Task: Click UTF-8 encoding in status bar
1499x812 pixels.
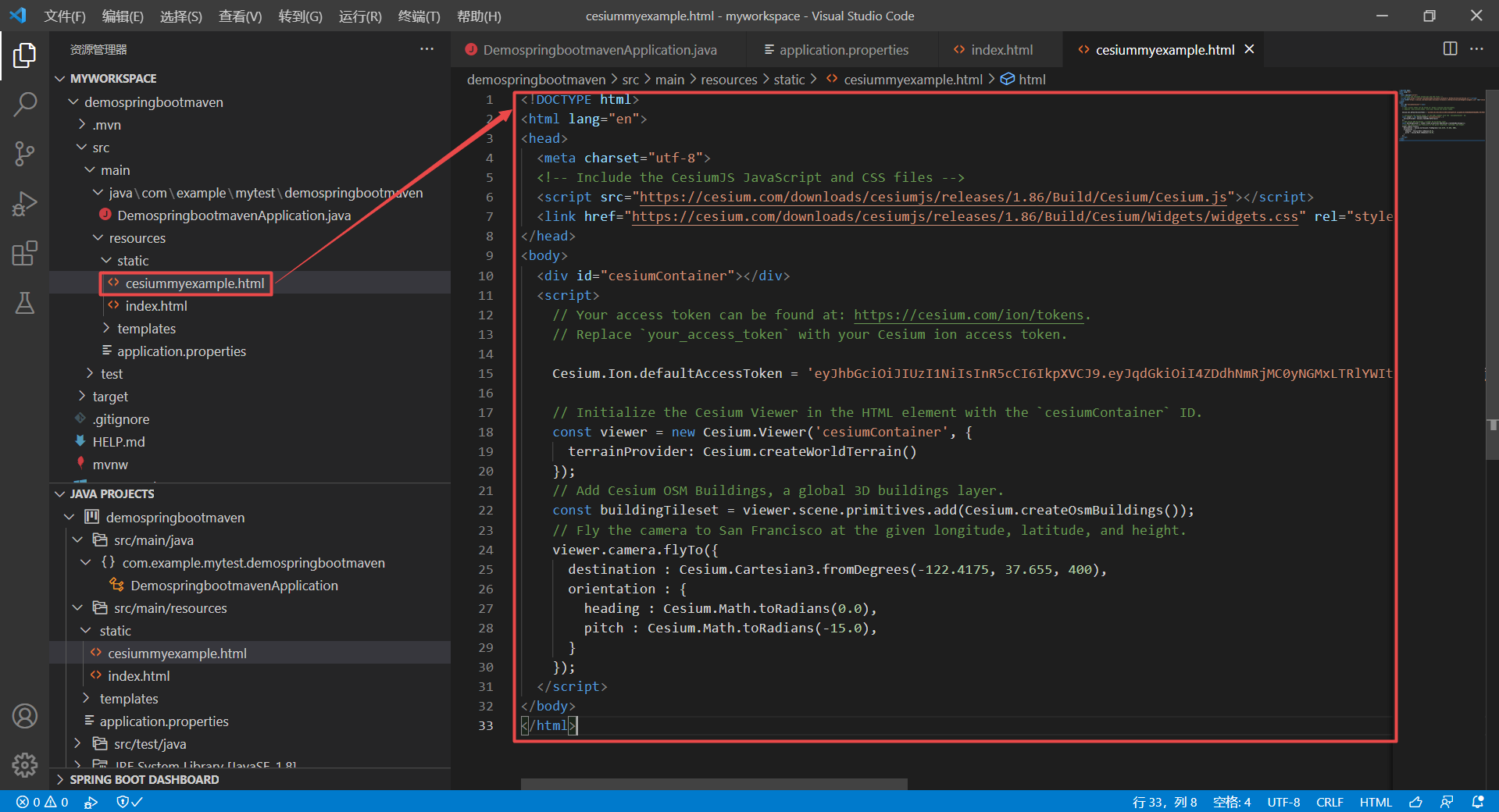Action: 1283,802
